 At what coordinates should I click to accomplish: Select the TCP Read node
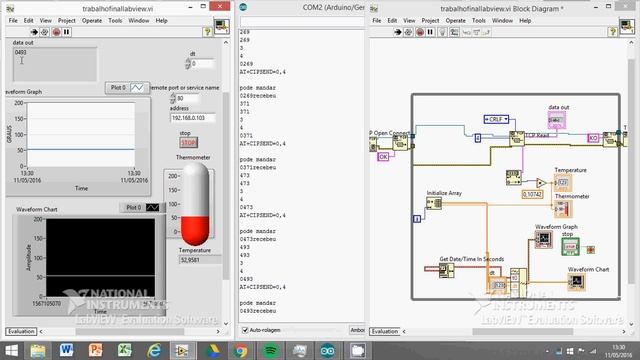tap(517, 138)
